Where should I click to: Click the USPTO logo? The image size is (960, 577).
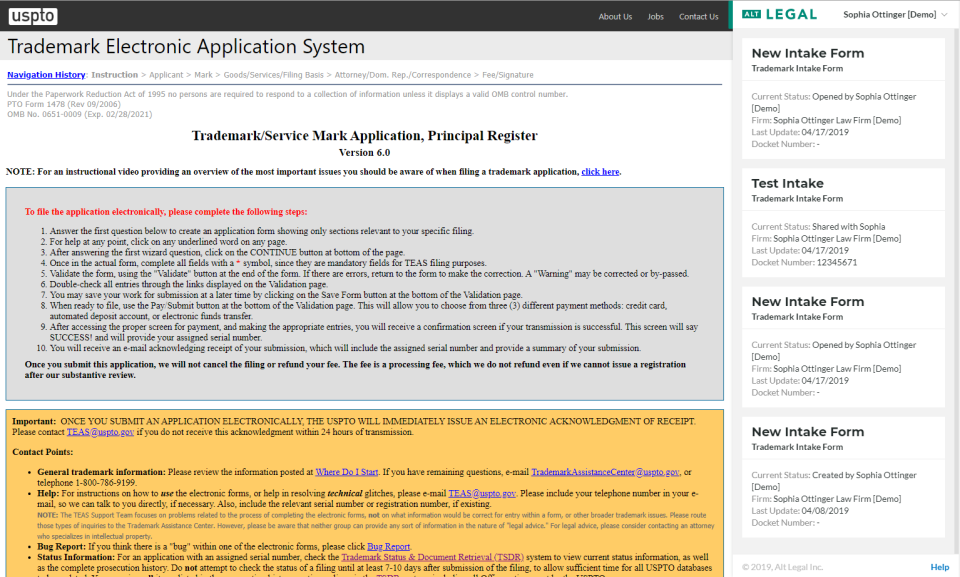coord(33,16)
